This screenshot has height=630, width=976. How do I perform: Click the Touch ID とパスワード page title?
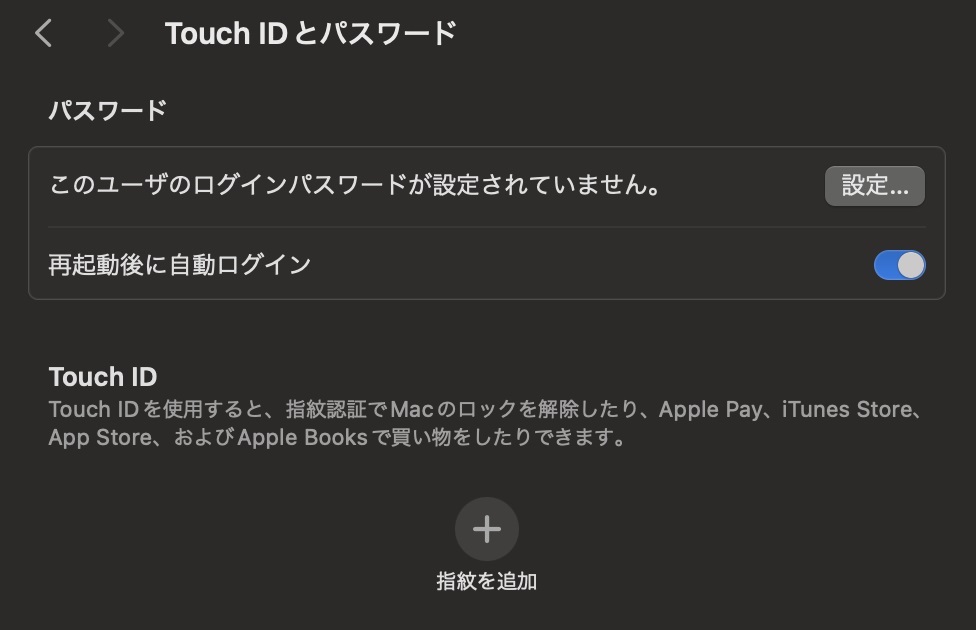click(x=311, y=33)
